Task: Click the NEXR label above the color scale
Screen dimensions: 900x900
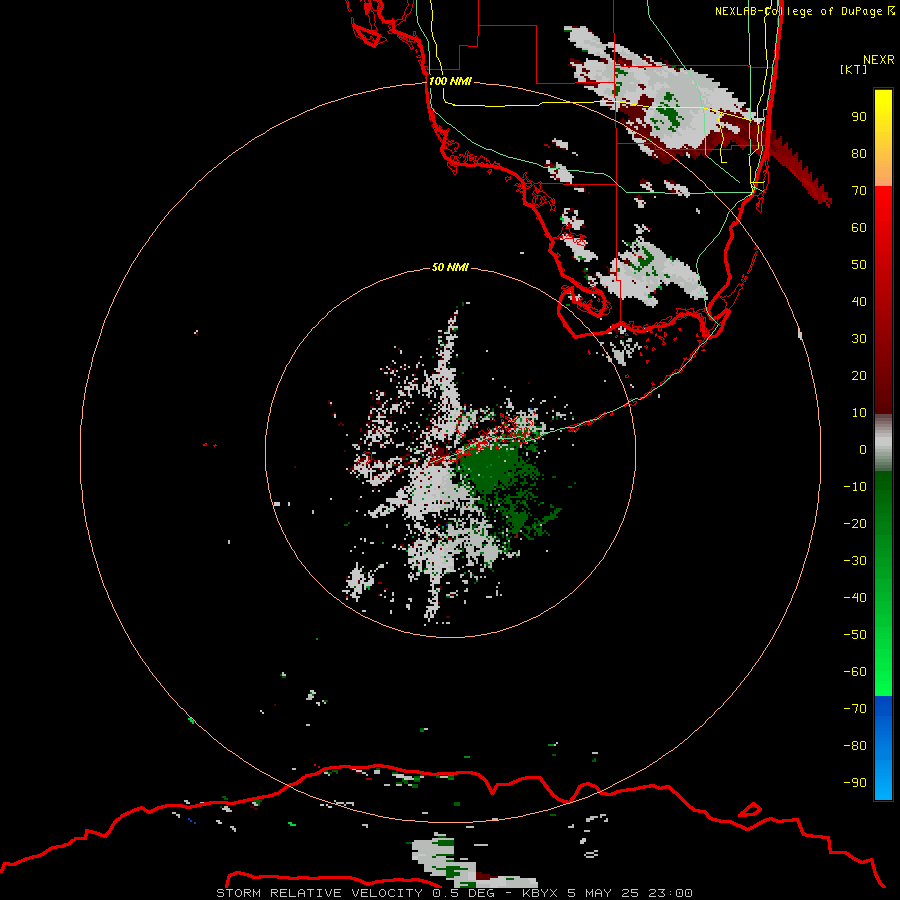Action: 878,60
